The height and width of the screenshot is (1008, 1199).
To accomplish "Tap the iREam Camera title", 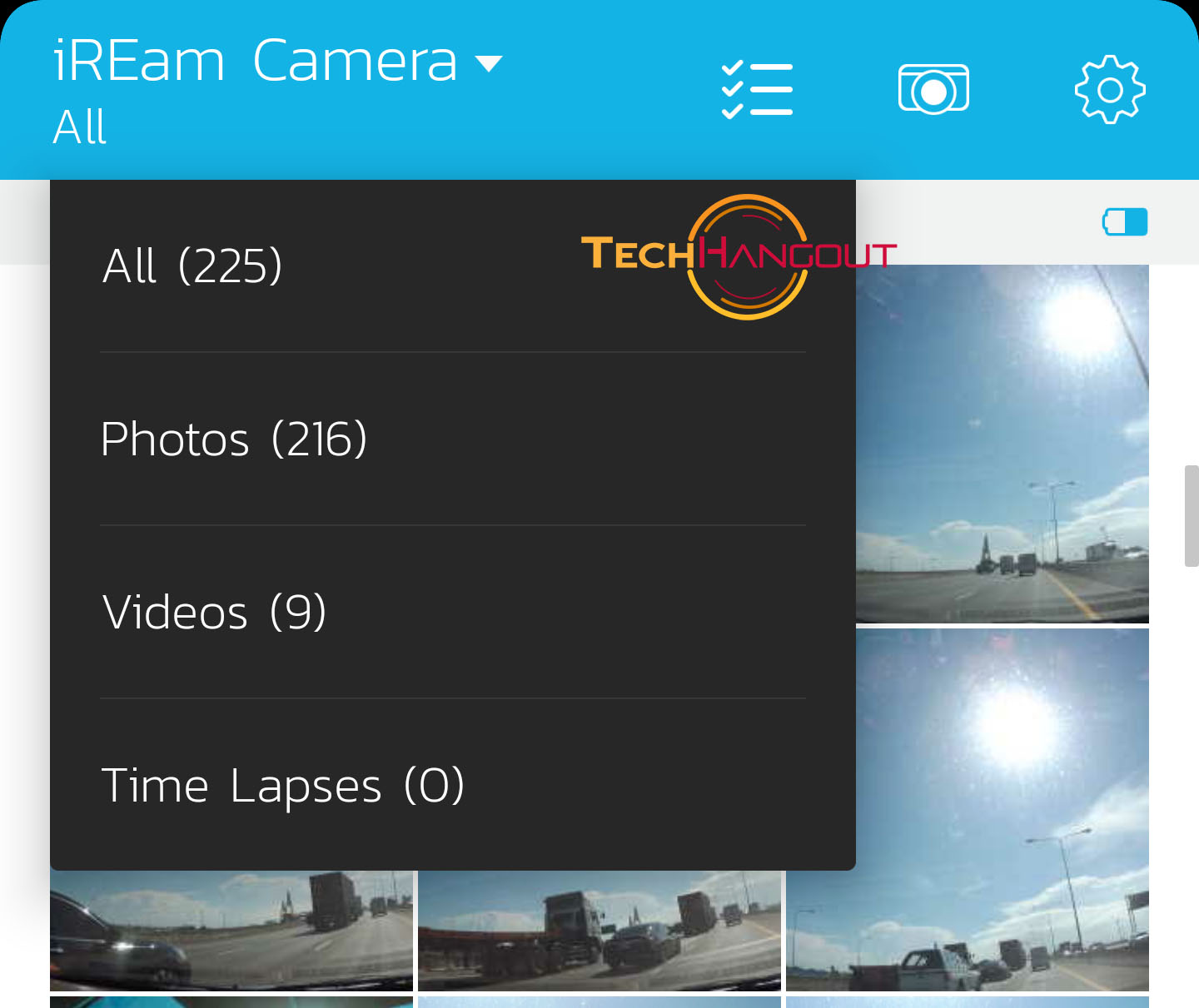I will pyautogui.click(x=256, y=61).
